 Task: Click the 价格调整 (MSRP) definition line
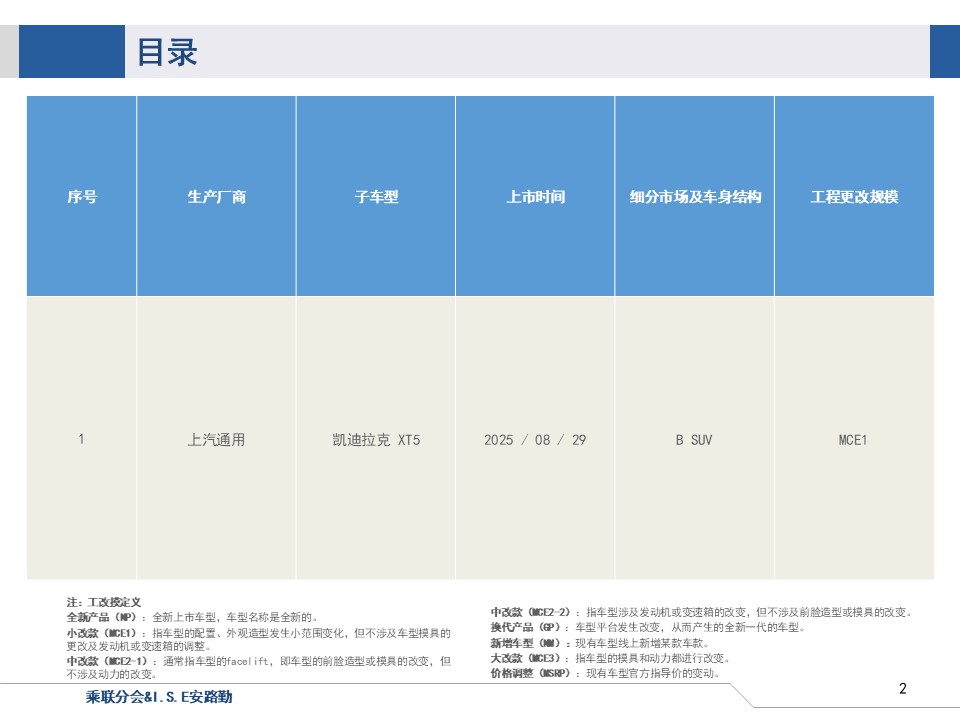coord(606,673)
